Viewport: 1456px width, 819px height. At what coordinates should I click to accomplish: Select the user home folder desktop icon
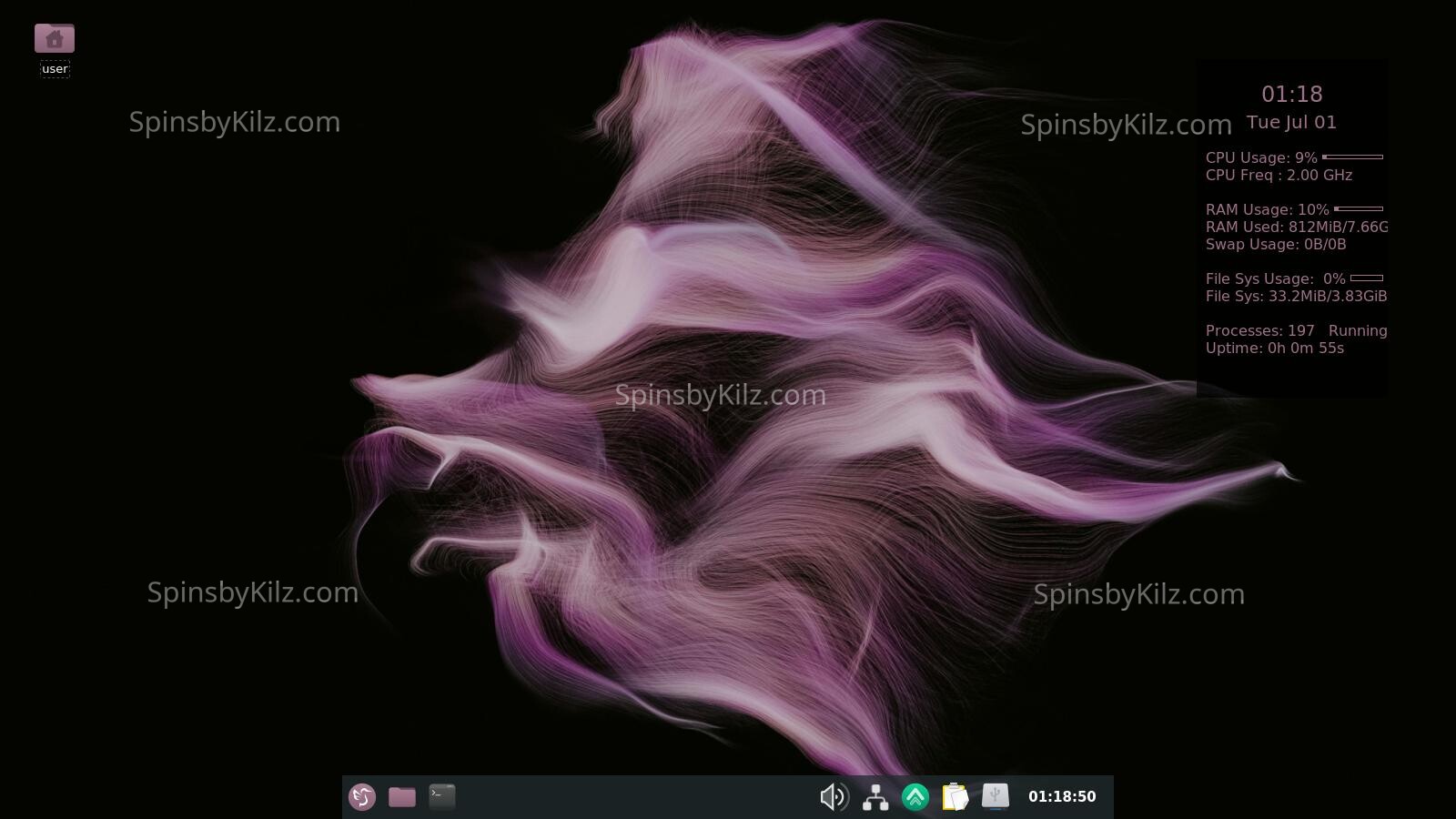coord(55,39)
